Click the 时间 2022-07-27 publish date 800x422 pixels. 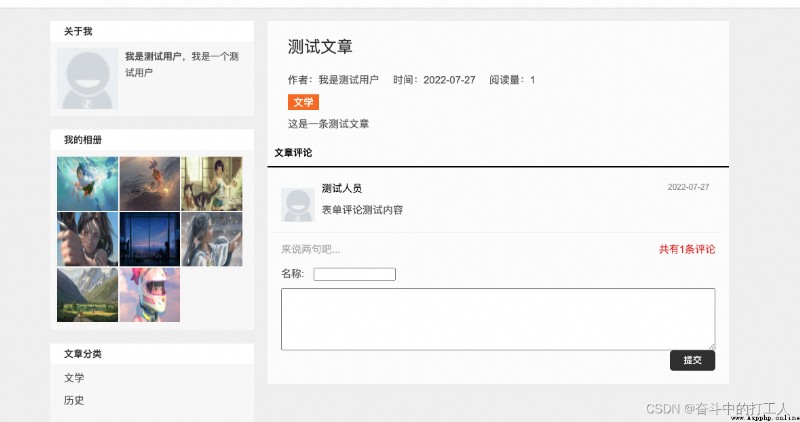pyautogui.click(x=434, y=80)
